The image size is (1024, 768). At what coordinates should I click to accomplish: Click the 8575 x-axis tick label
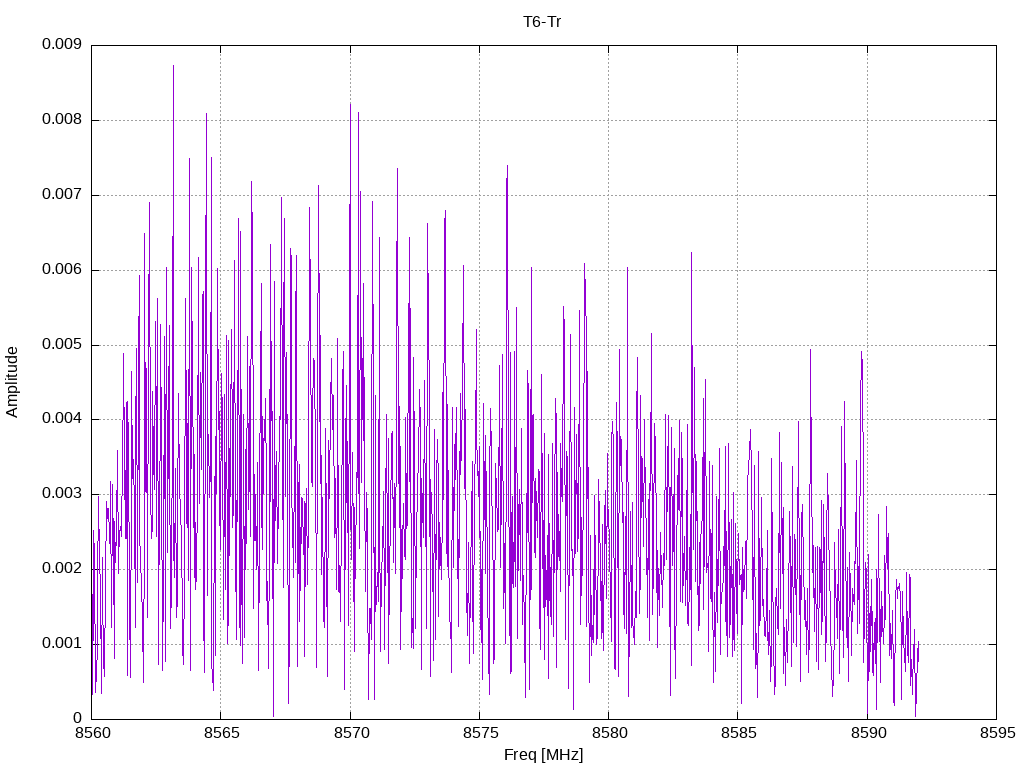click(481, 733)
